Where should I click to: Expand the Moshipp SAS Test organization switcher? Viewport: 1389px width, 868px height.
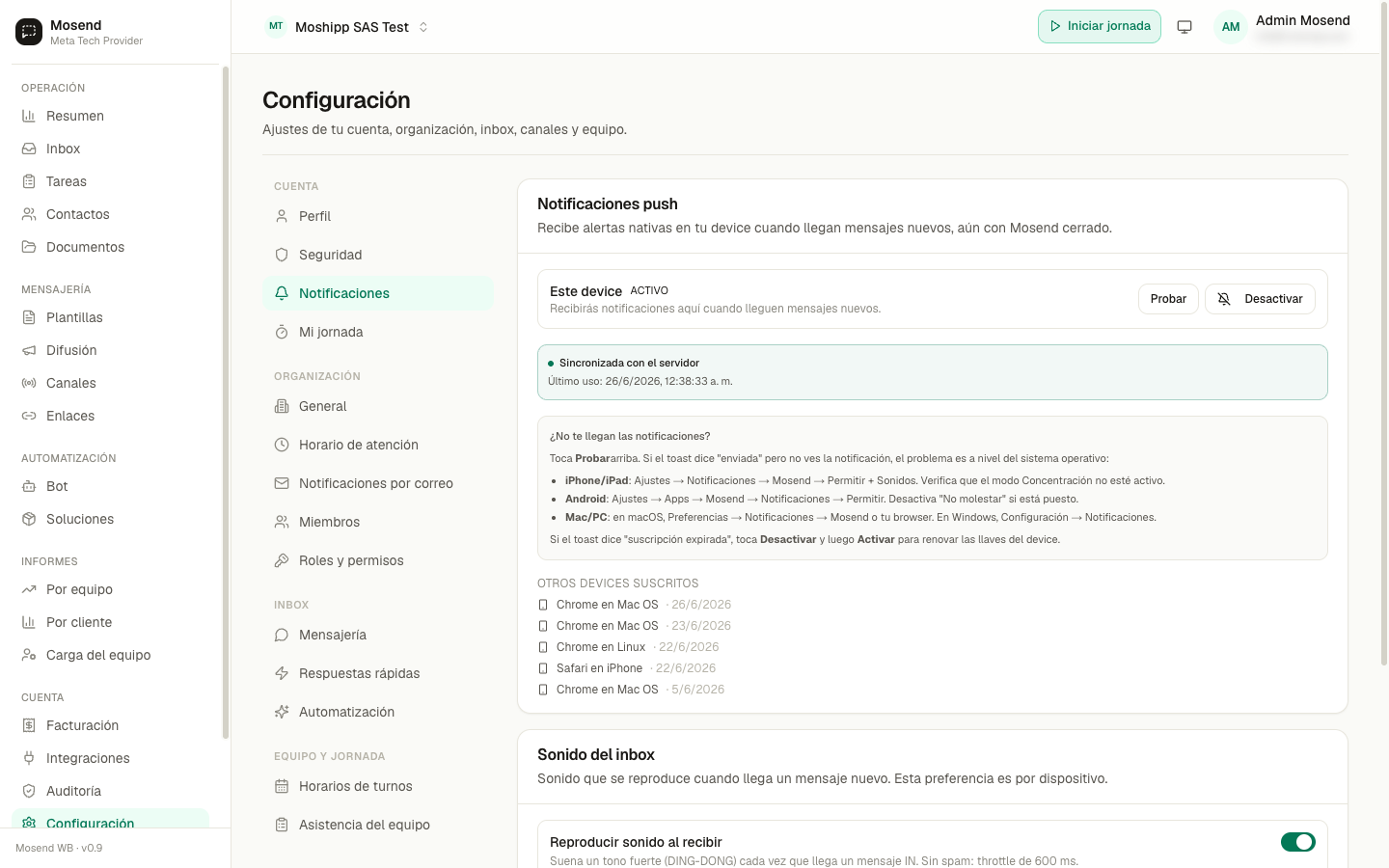347,27
